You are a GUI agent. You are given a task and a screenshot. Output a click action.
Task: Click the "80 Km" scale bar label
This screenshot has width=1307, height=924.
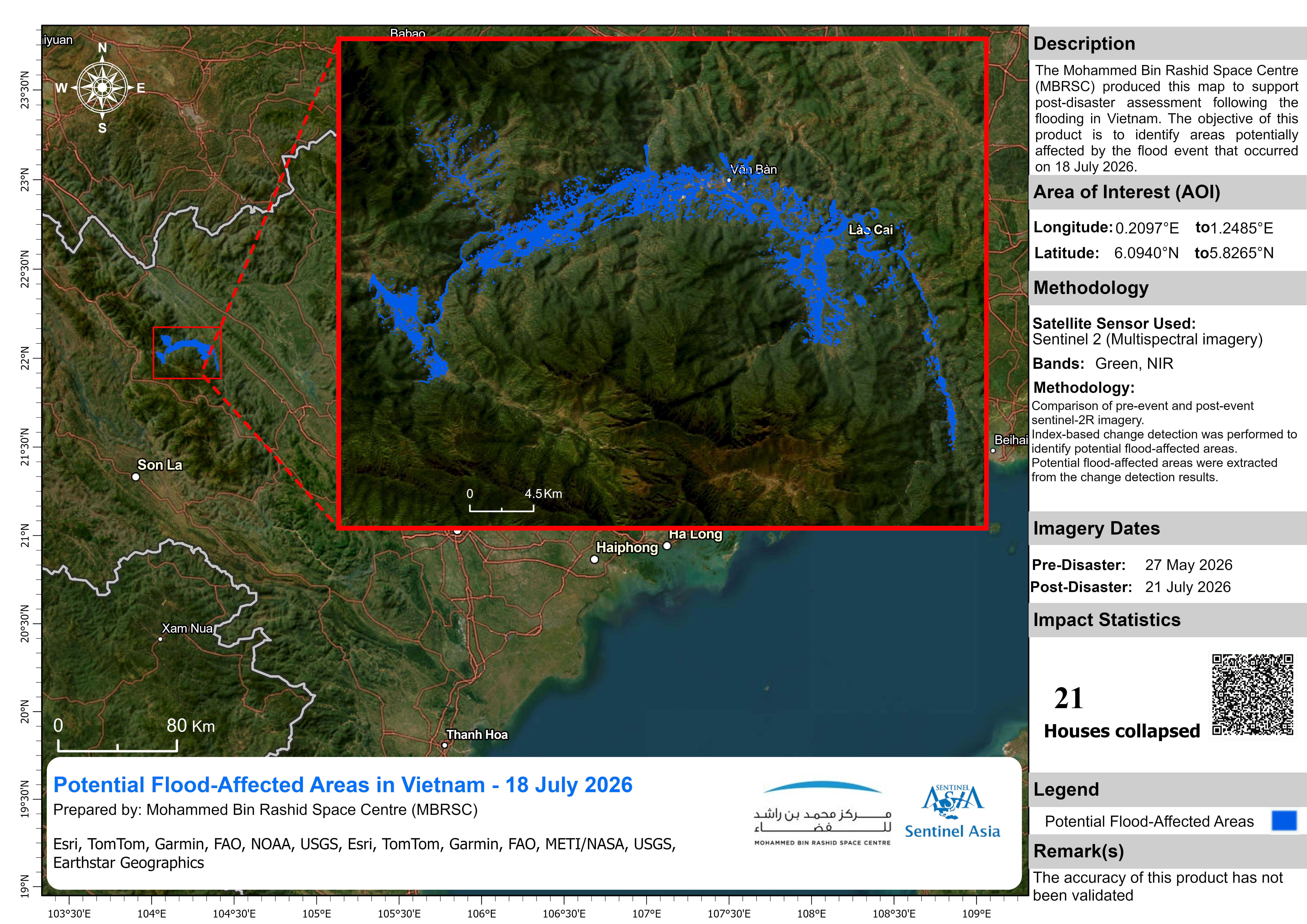click(191, 726)
